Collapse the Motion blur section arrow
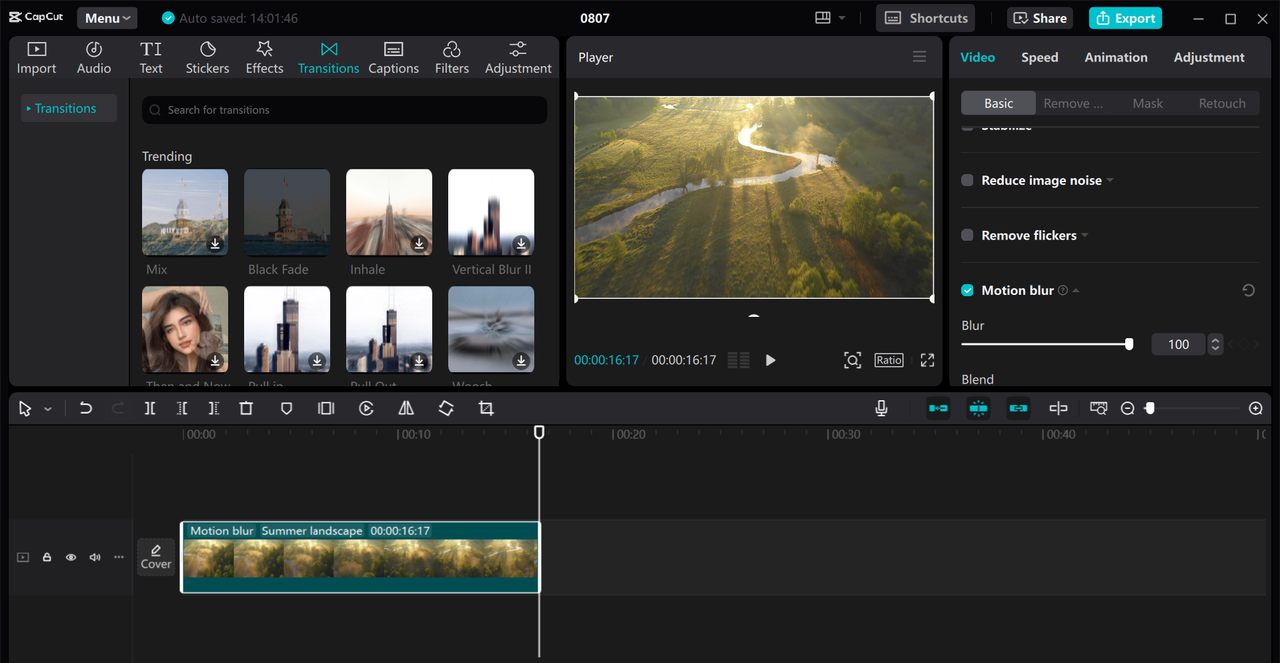 [1076, 290]
